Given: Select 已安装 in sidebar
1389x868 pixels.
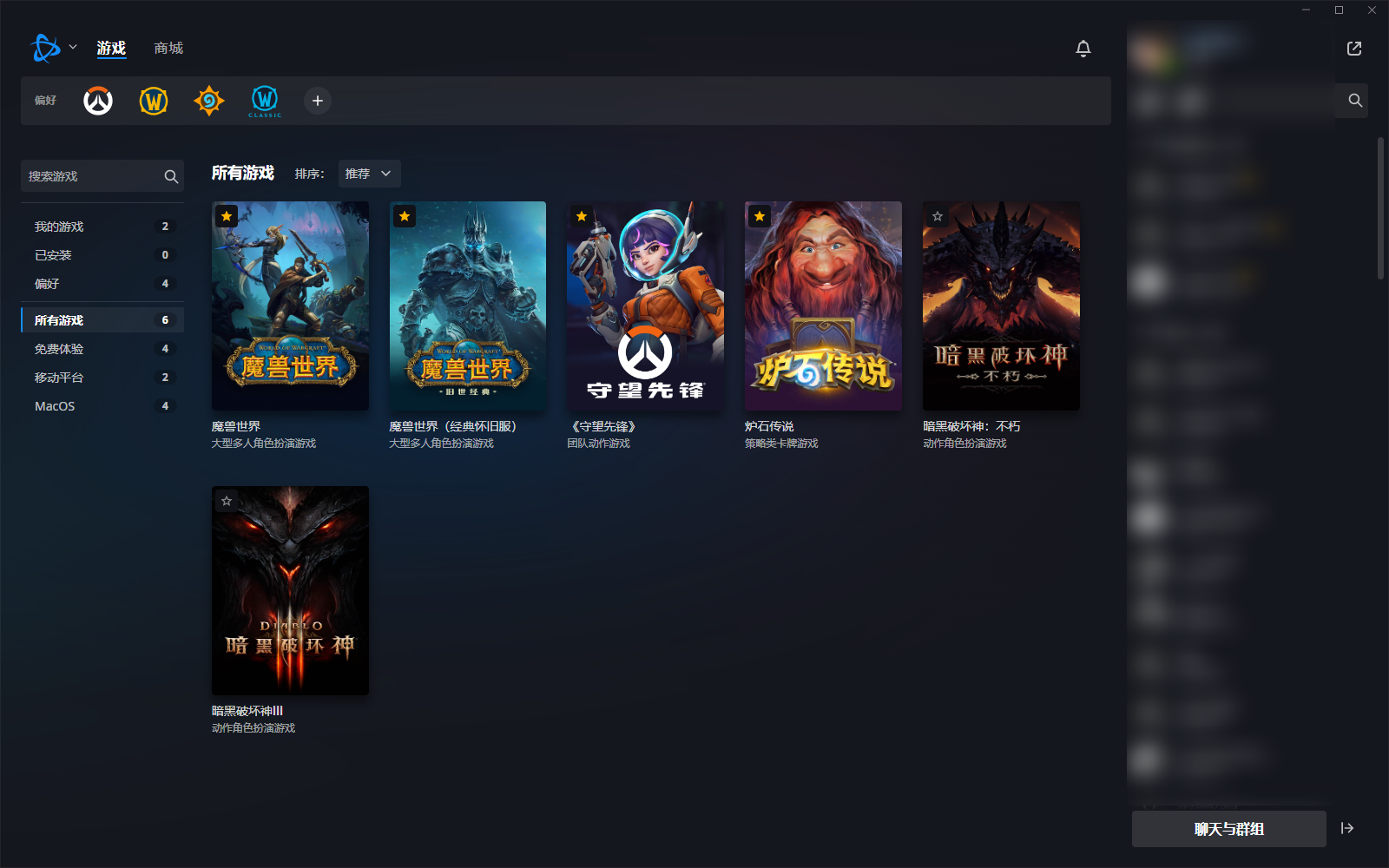Looking at the screenshot, I should coord(102,255).
